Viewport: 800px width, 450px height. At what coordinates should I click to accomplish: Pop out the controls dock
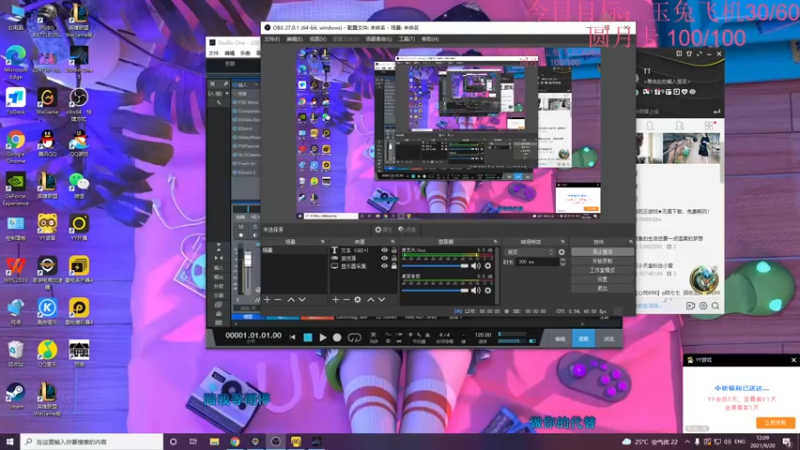click(631, 242)
